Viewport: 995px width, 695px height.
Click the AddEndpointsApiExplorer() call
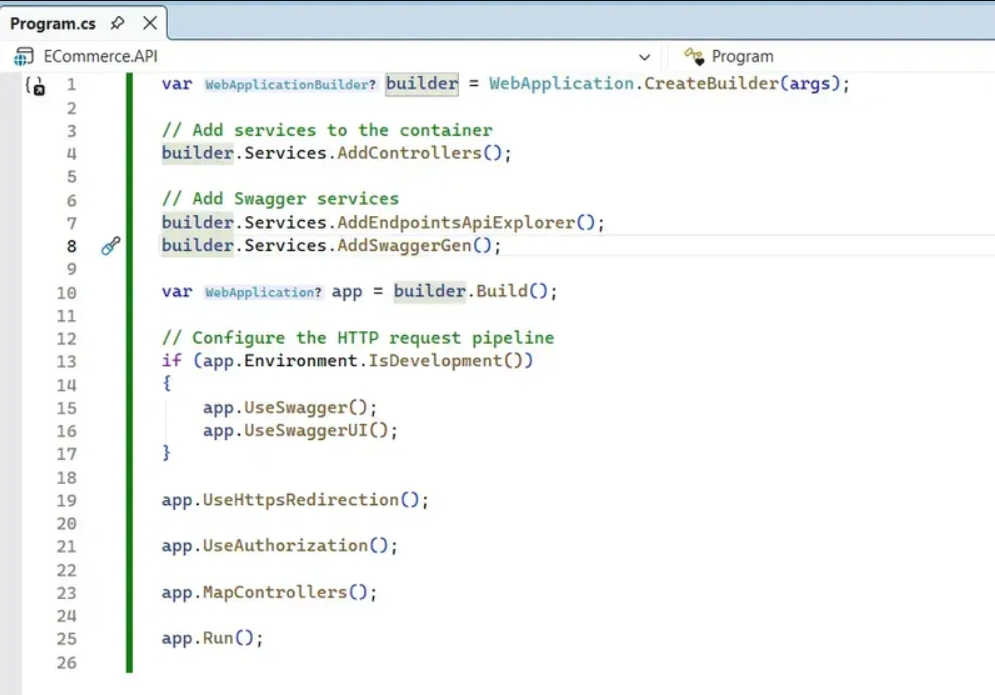pos(466,223)
